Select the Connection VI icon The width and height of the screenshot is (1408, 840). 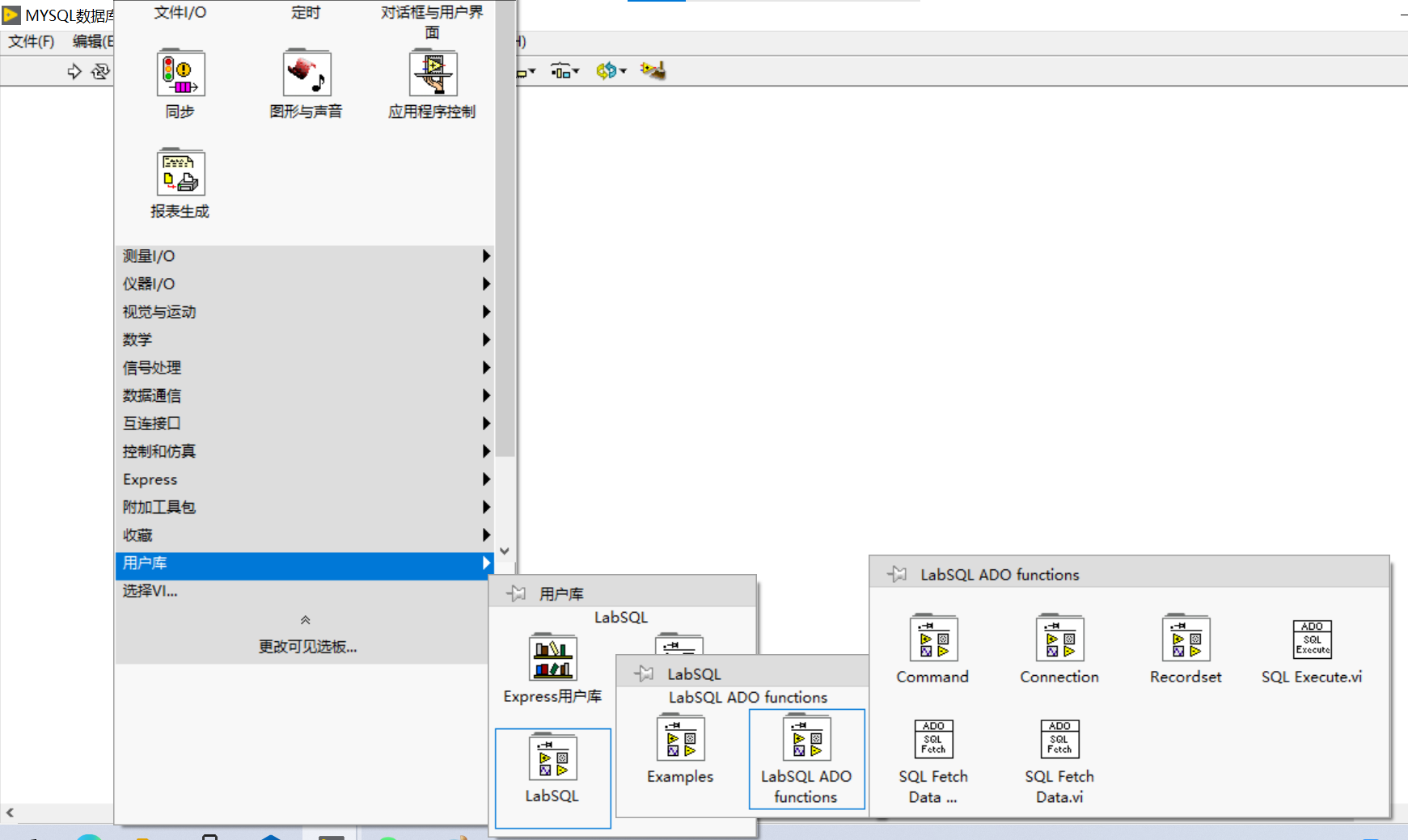pos(1059,639)
